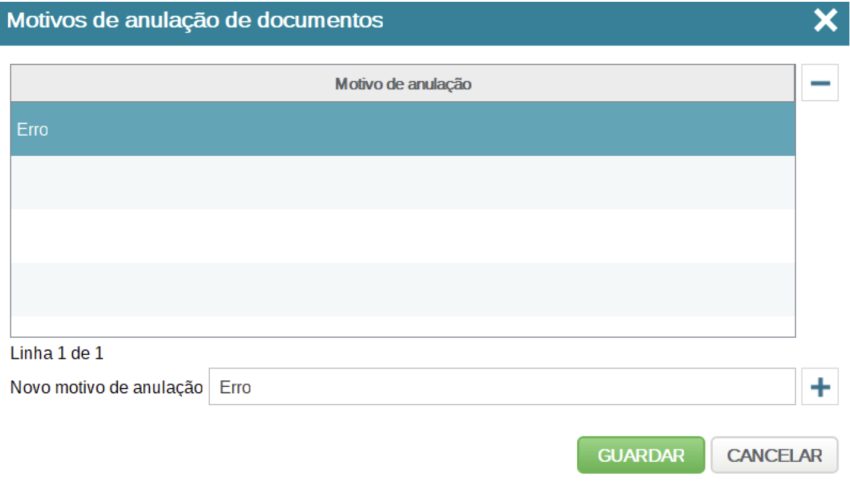
Task: Click the right end of the new reason input
Action: click(780, 387)
